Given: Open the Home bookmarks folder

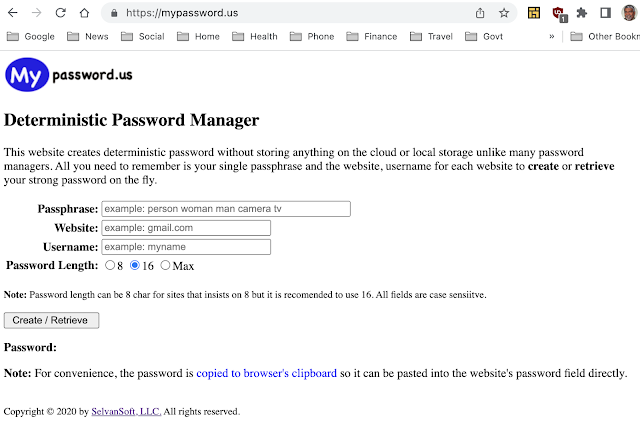Looking at the screenshot, I should point(198,36).
